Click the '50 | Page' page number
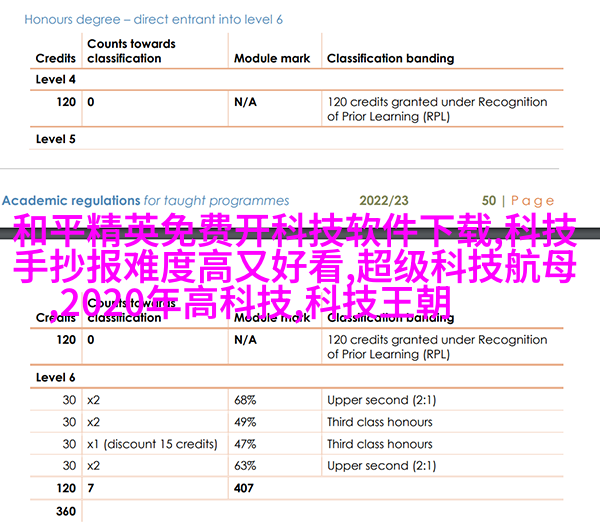This screenshot has width=600, height=524. coord(518,201)
